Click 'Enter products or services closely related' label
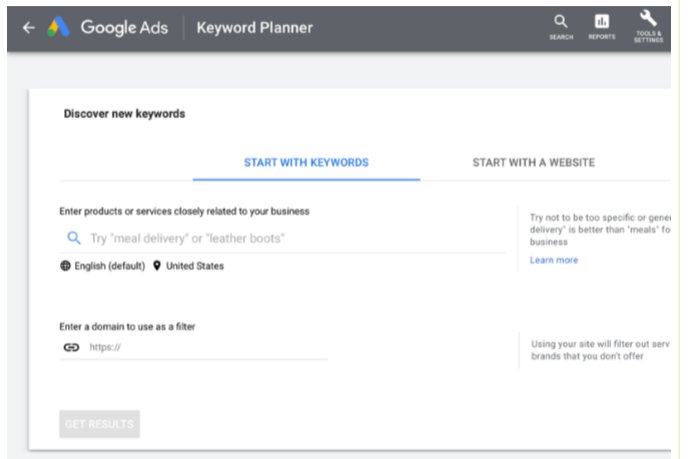Viewport: 693px width, 459px height. pos(184,211)
